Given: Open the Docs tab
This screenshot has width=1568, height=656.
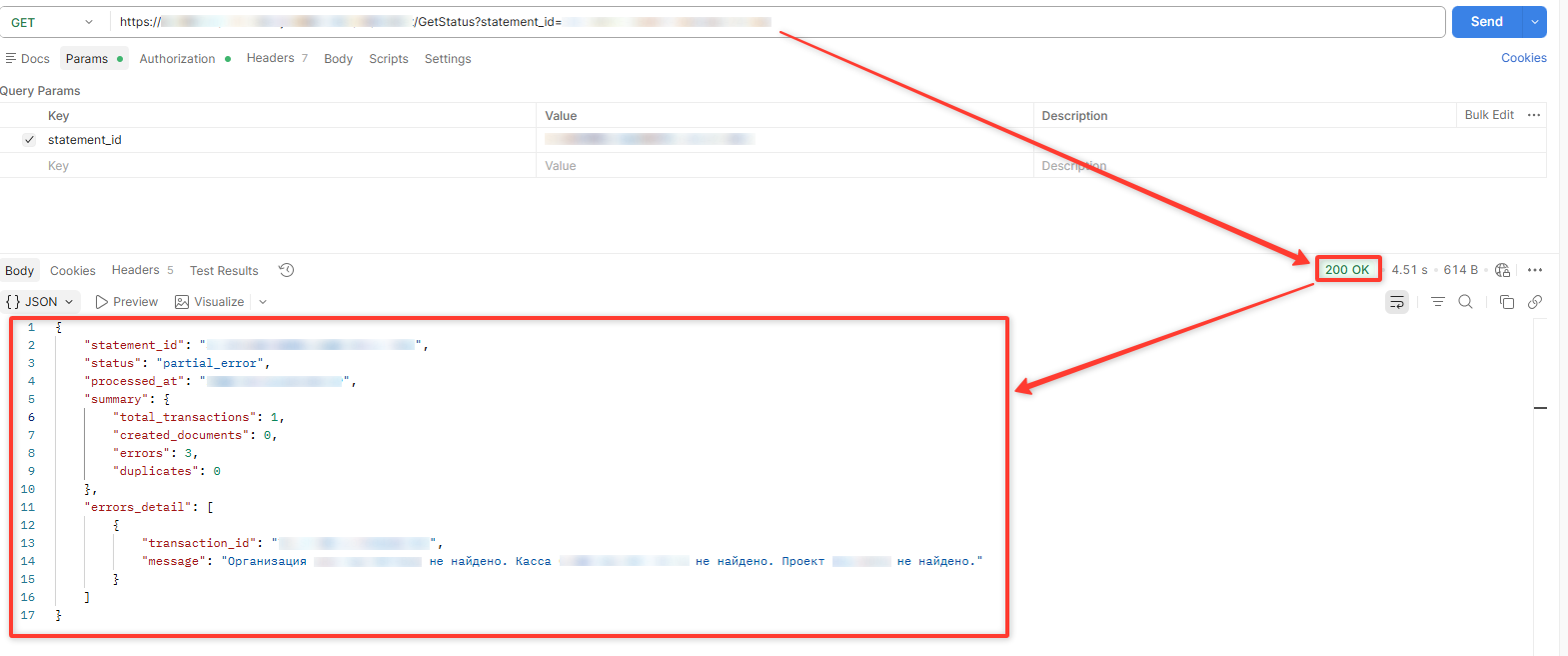Looking at the screenshot, I should click(x=28, y=59).
